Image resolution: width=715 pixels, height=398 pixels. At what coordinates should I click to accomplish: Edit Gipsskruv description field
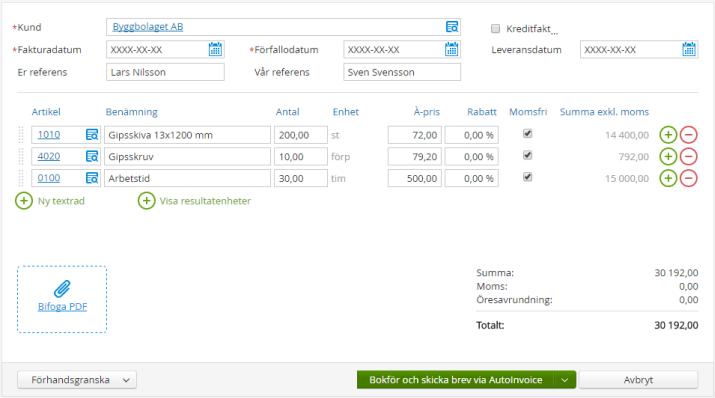click(187, 156)
